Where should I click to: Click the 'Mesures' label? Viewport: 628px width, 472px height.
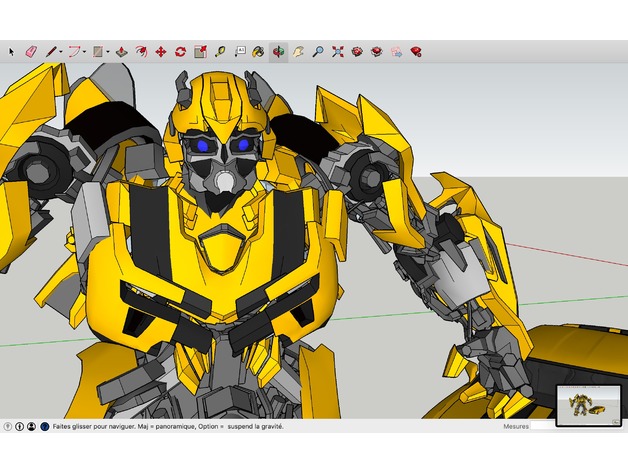tap(516, 426)
